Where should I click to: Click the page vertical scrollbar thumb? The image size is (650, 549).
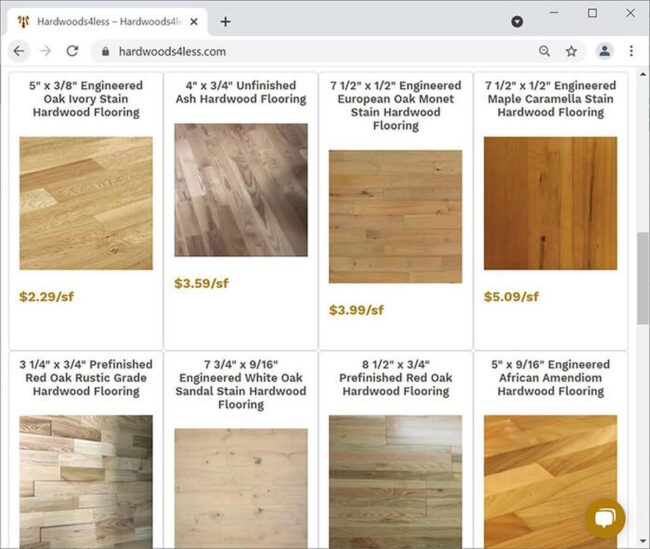pyautogui.click(x=643, y=278)
